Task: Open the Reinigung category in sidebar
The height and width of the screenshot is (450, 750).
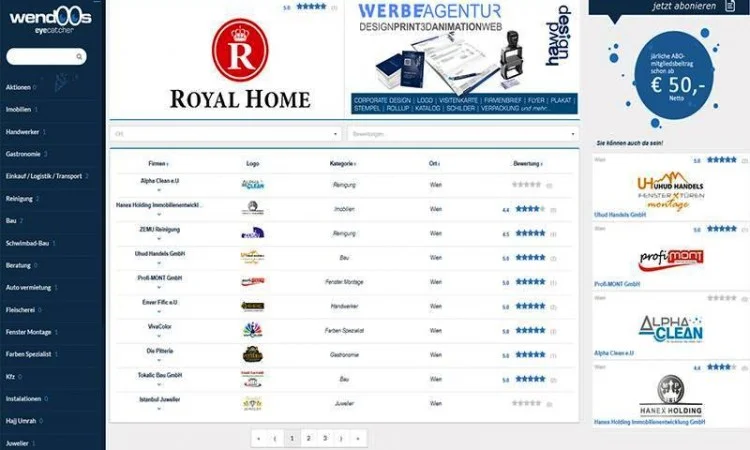Action: coord(19,198)
